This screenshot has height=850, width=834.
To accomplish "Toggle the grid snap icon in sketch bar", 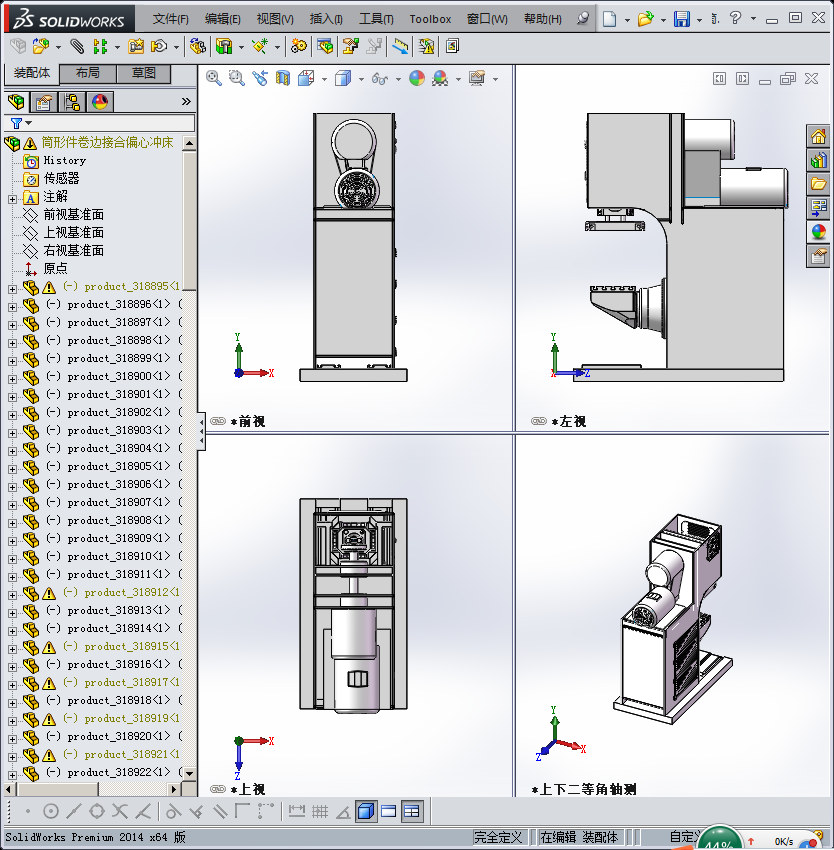I will pyautogui.click(x=320, y=811).
